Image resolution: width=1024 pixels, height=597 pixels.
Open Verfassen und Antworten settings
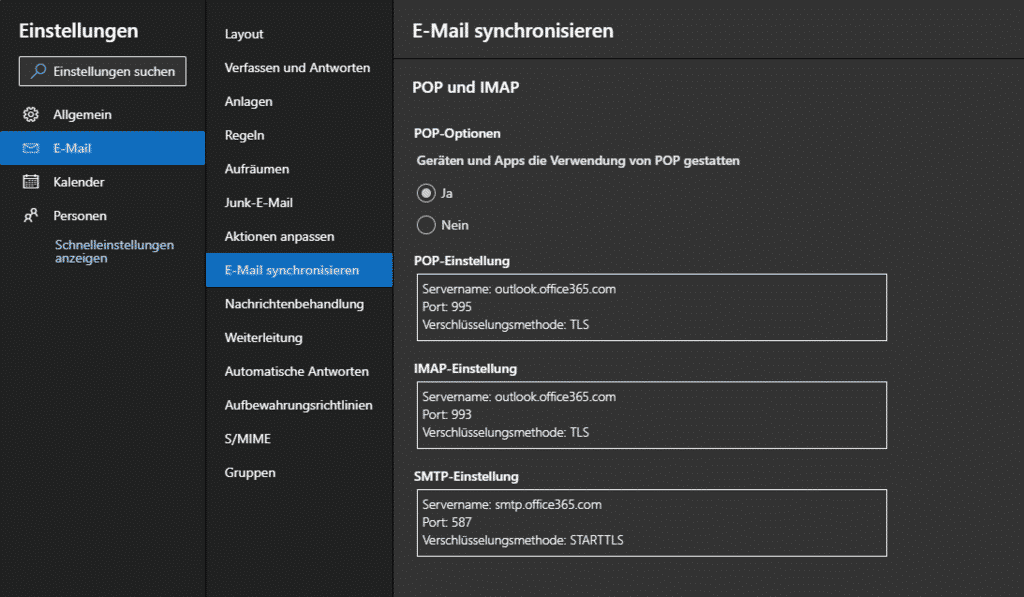pyautogui.click(x=299, y=68)
